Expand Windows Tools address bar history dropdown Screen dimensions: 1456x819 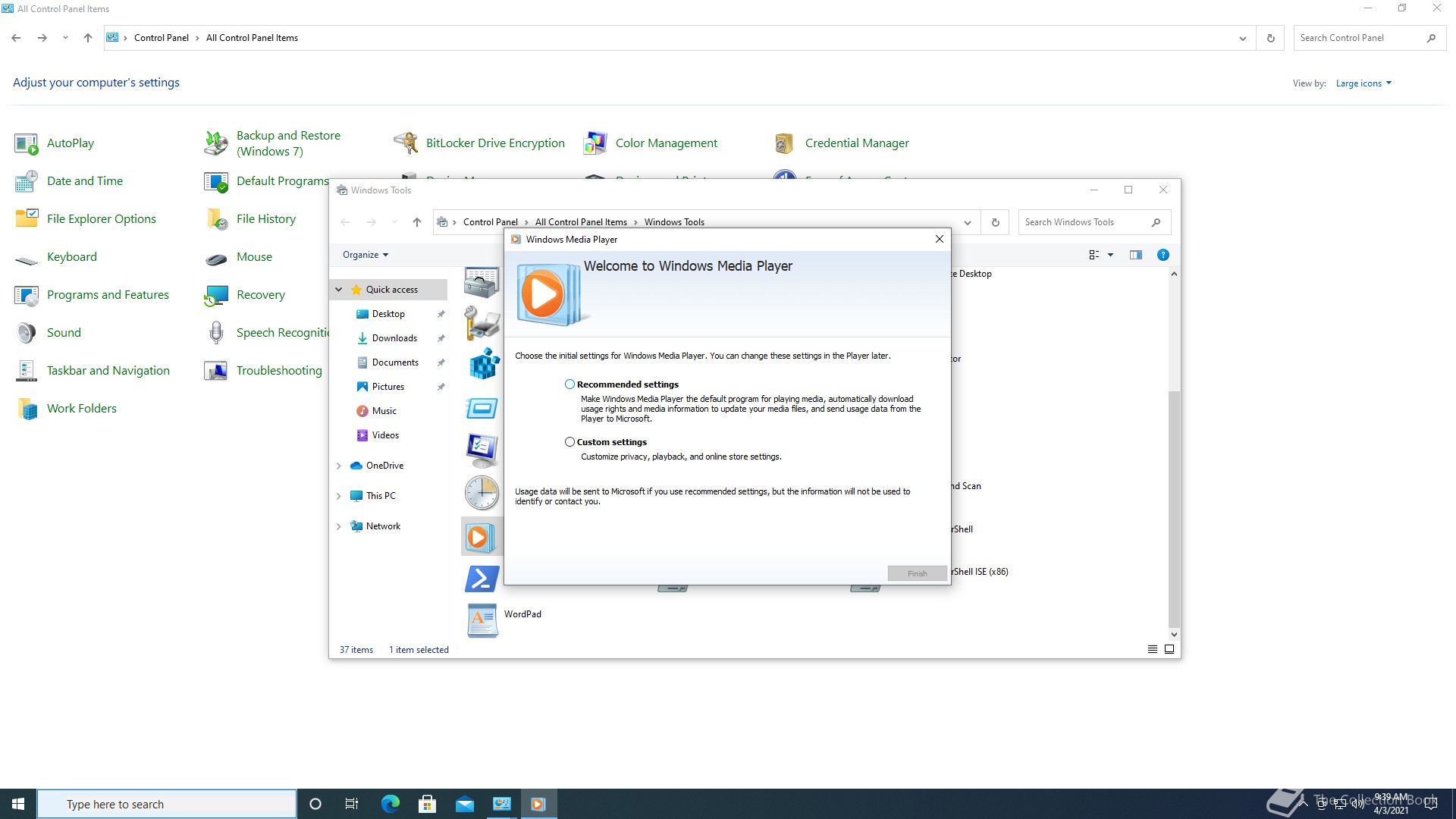(968, 222)
